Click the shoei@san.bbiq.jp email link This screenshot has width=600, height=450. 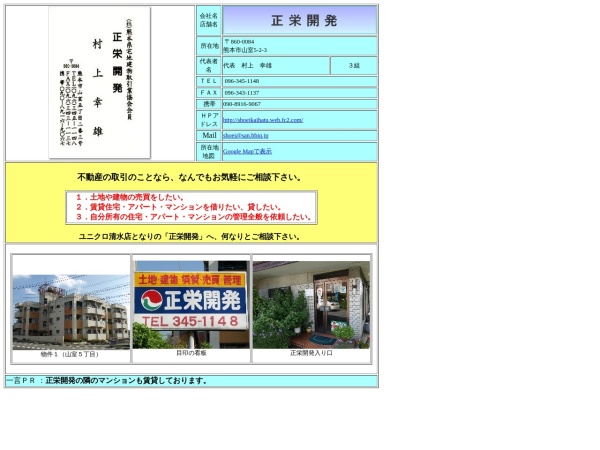coord(244,135)
